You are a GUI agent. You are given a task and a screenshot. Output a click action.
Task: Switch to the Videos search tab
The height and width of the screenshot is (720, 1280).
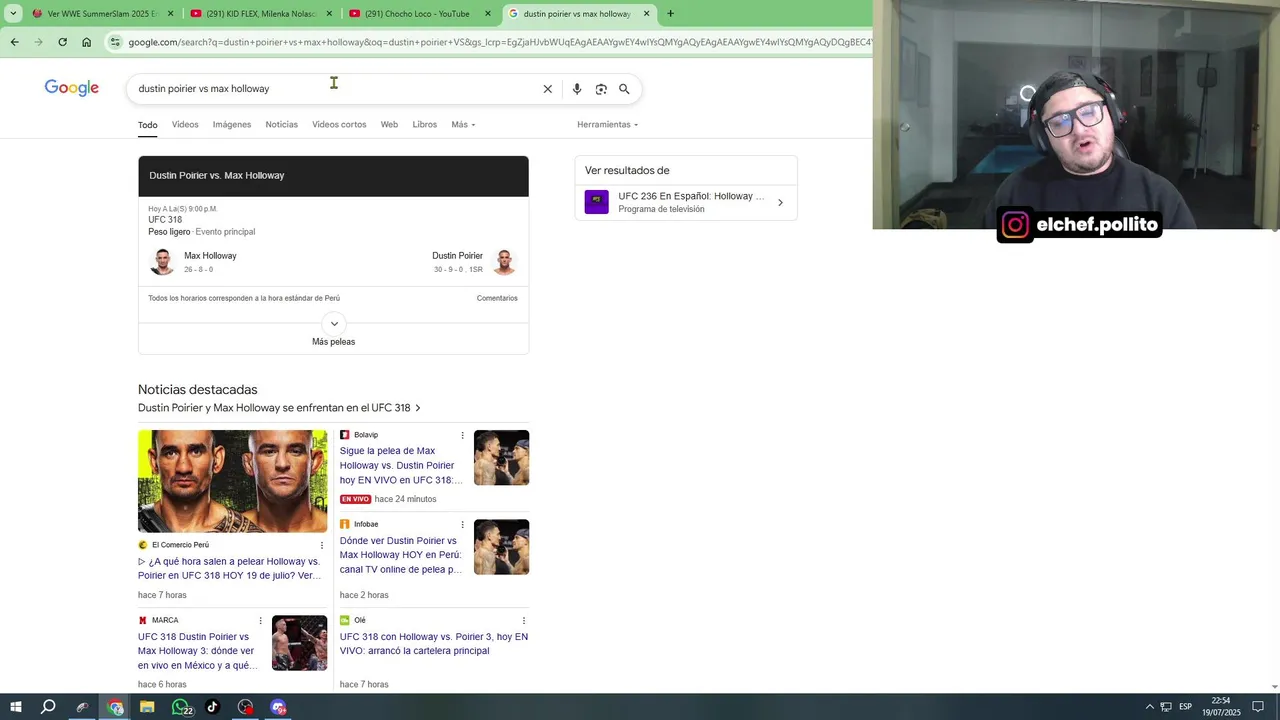[x=185, y=125]
